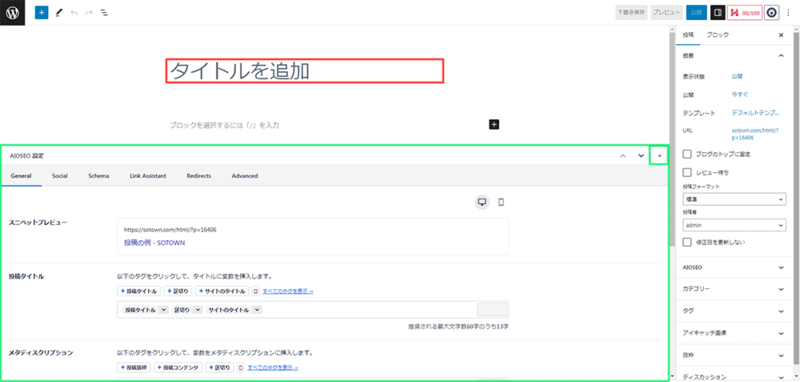Open dropdown on サイトのタイトル tag in field
800x382 pixels.
click(257, 310)
